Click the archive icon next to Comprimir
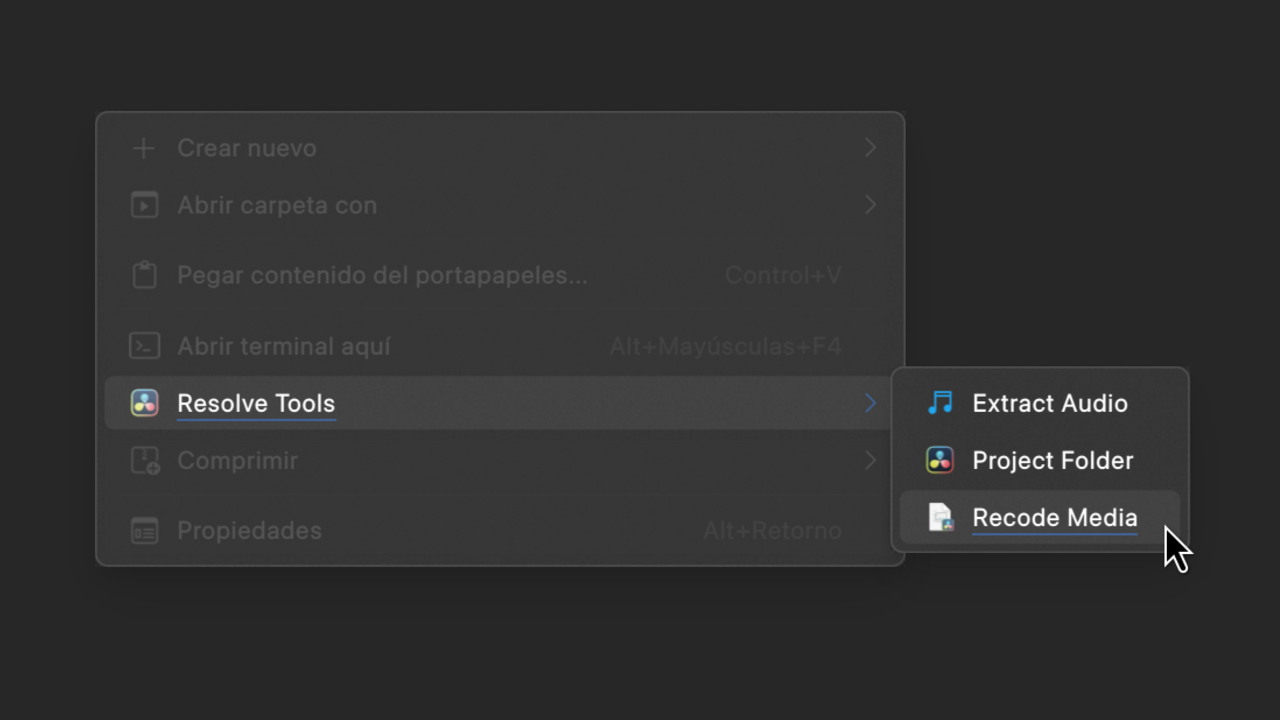 (x=145, y=461)
